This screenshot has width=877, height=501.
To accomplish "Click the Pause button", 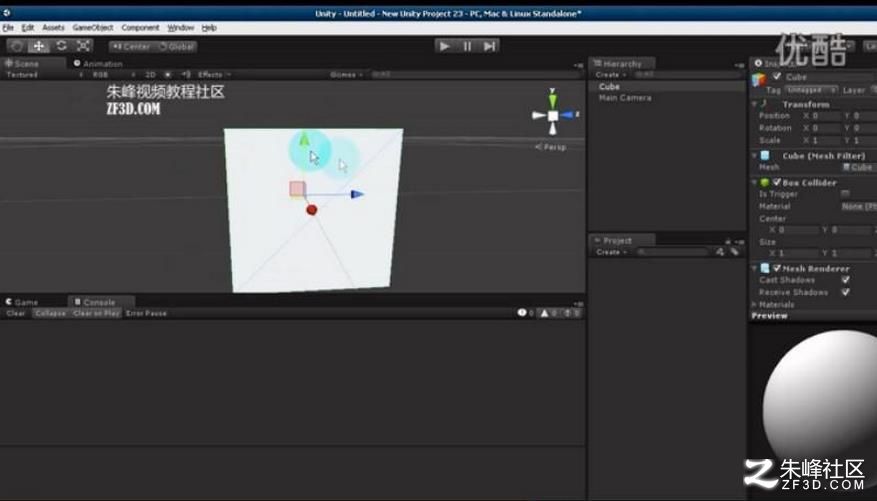I will [x=467, y=46].
